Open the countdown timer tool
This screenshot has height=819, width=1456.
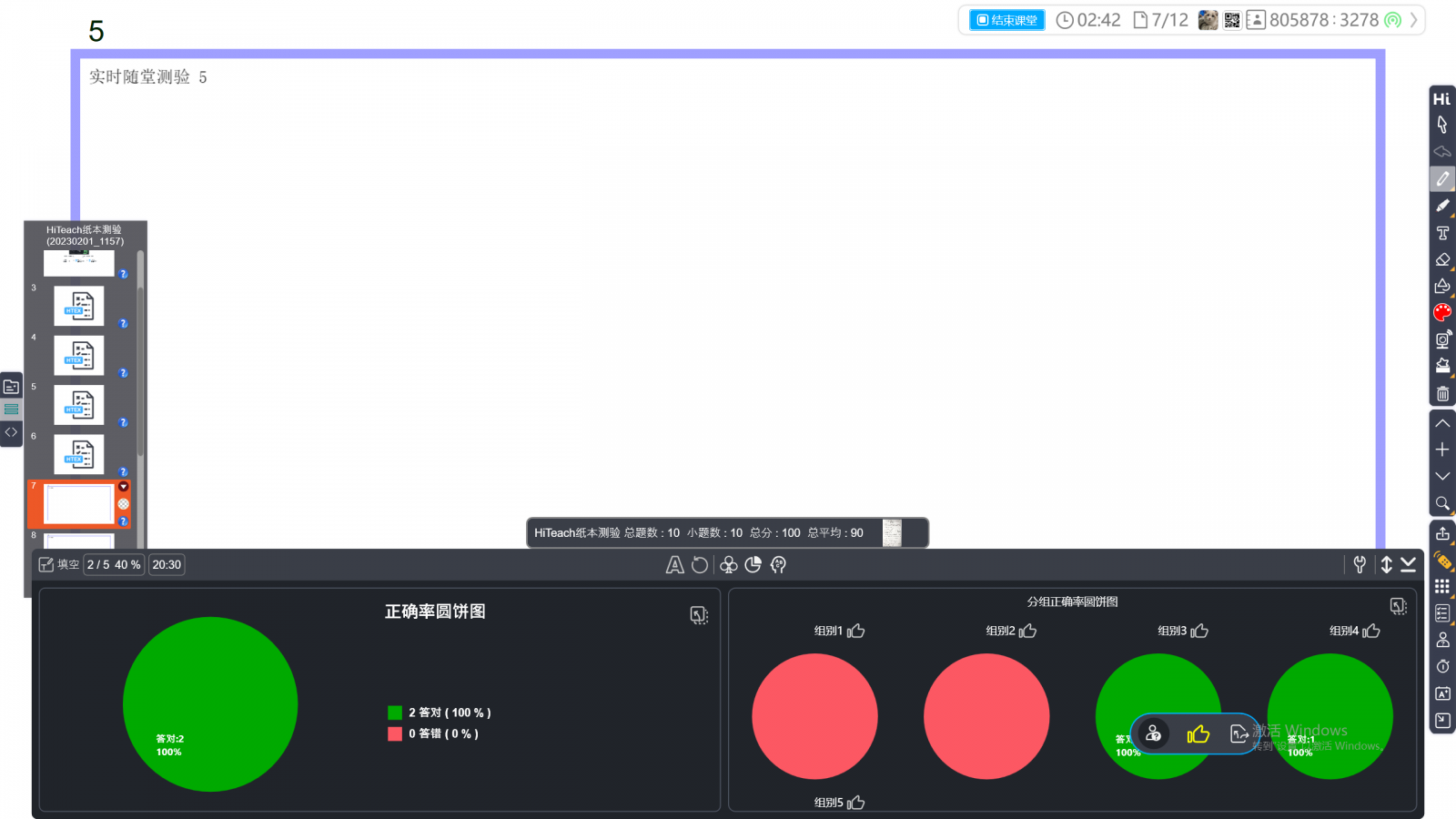[x=1442, y=667]
